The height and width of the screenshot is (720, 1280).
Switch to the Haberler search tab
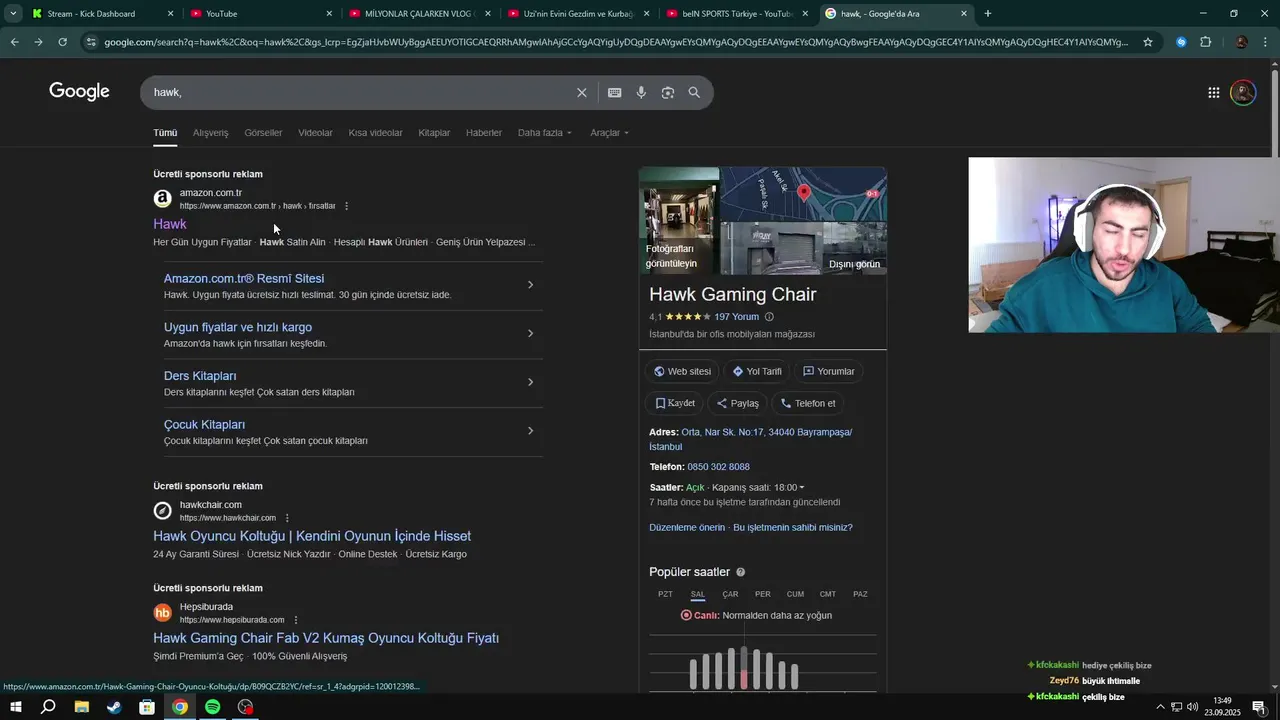484,133
